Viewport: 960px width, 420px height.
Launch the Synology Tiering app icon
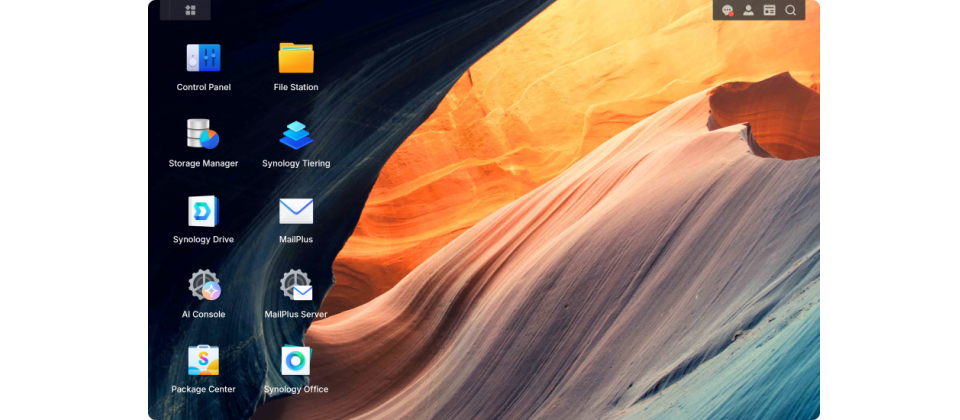[296, 134]
